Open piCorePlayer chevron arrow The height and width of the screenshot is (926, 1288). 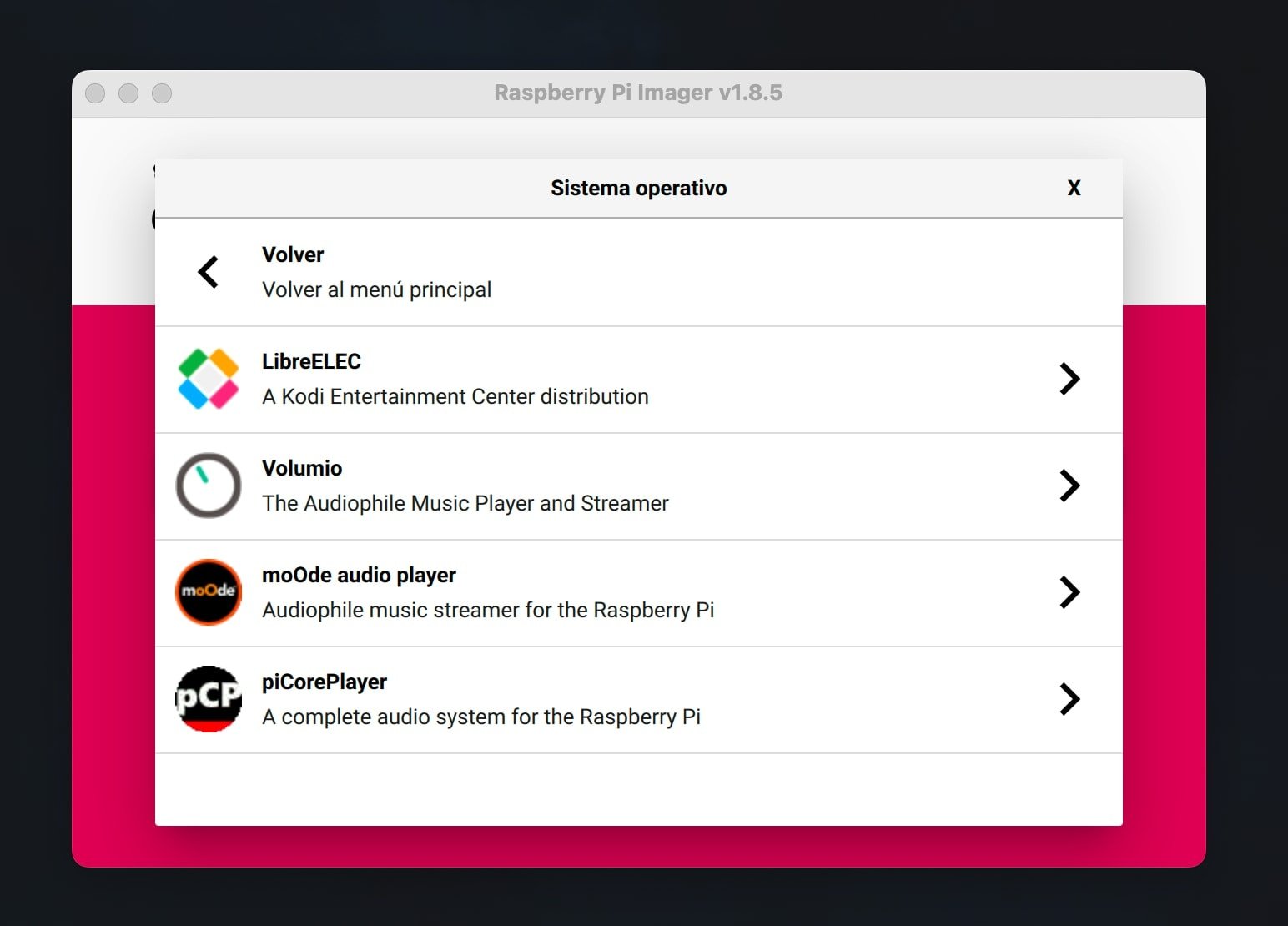click(1069, 699)
